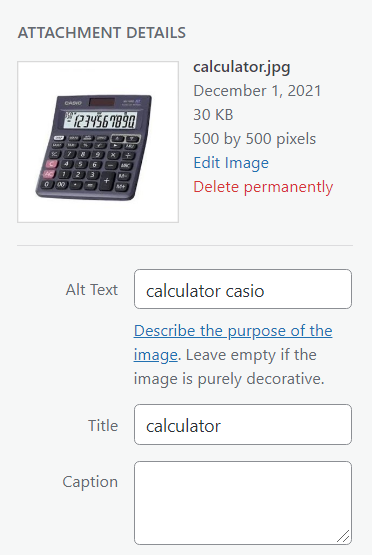Focus the Title field containing calculator
Image resolution: width=372 pixels, height=555 pixels.
[243, 424]
